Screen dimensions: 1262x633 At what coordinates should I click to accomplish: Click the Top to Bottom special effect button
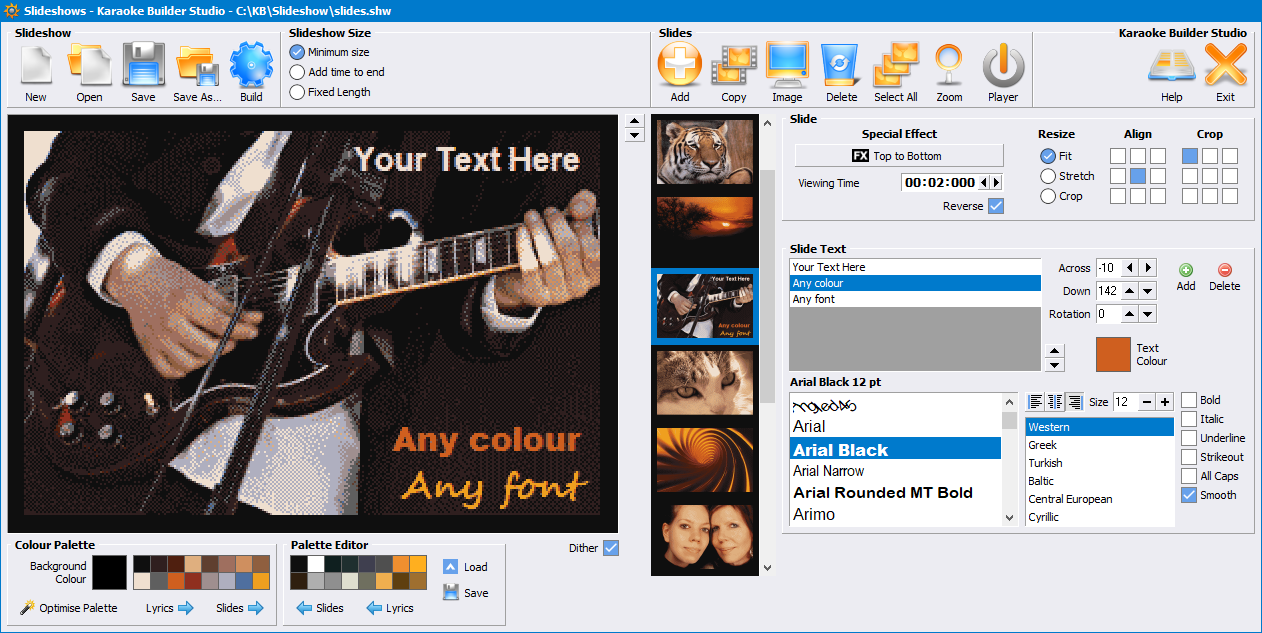pos(898,156)
